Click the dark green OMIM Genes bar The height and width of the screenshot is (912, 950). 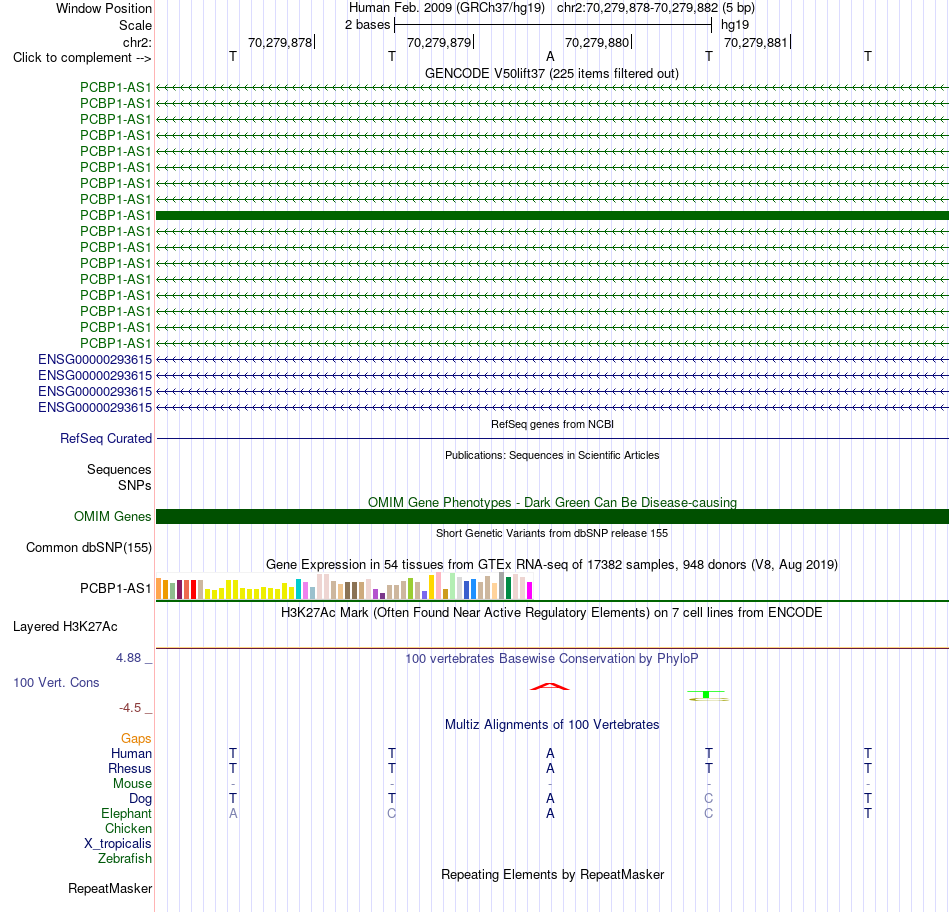pos(553,516)
